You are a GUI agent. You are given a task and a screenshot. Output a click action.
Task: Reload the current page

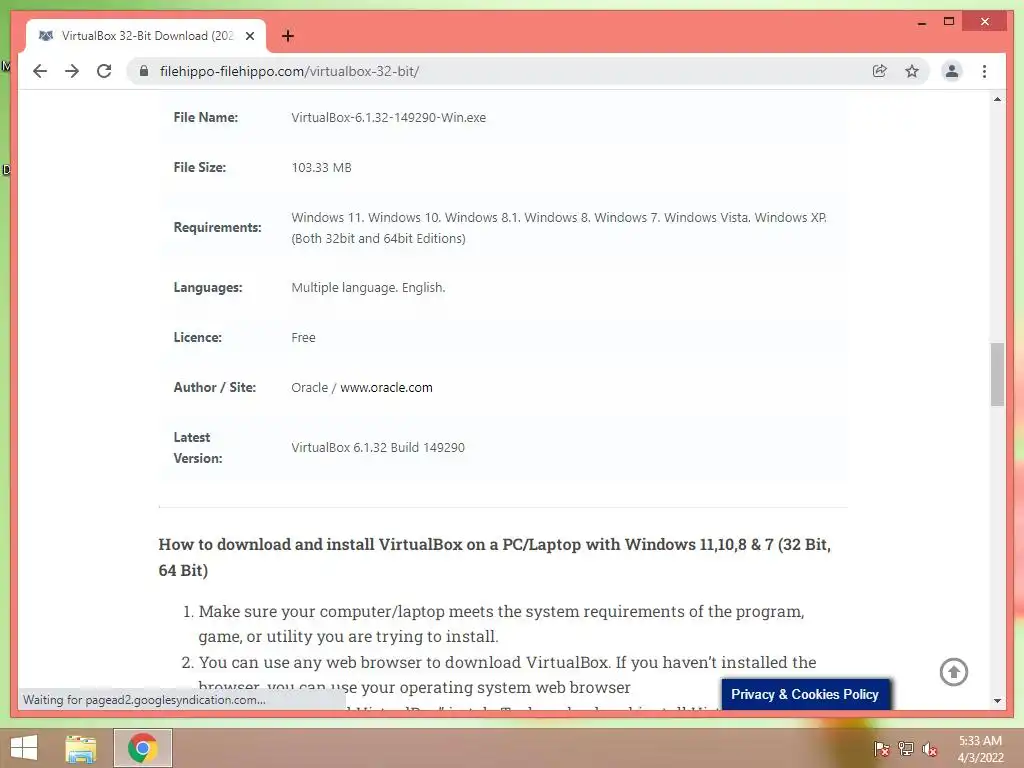click(104, 71)
